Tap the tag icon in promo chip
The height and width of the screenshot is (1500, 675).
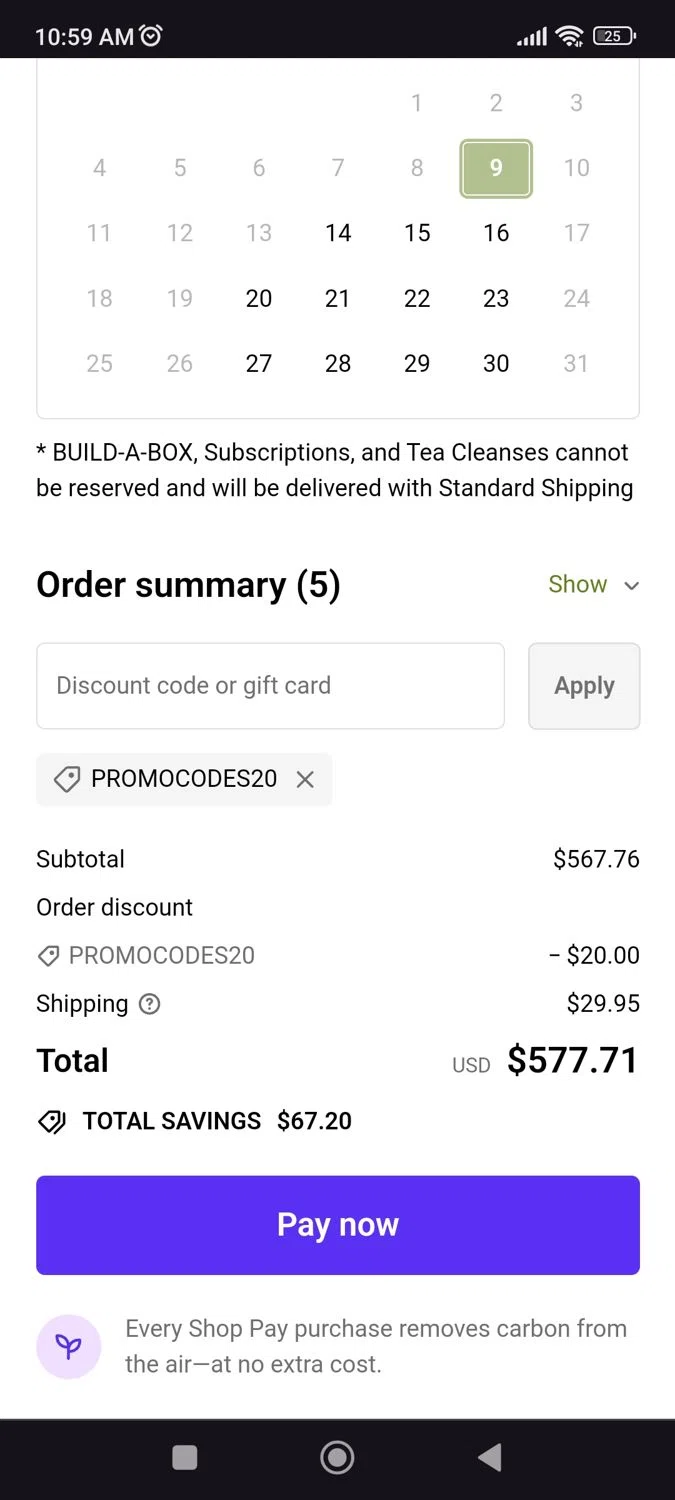(67, 780)
